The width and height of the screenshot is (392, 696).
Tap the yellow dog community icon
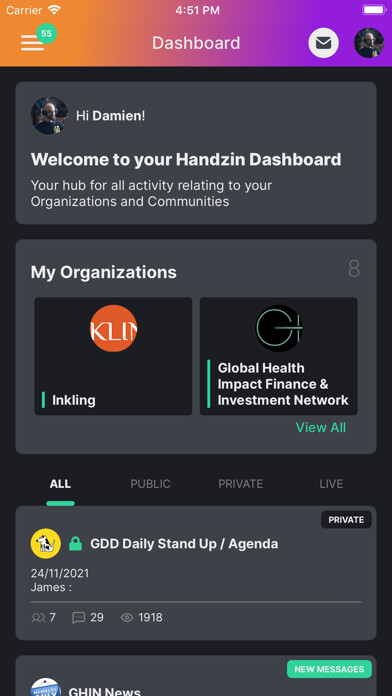point(46,543)
